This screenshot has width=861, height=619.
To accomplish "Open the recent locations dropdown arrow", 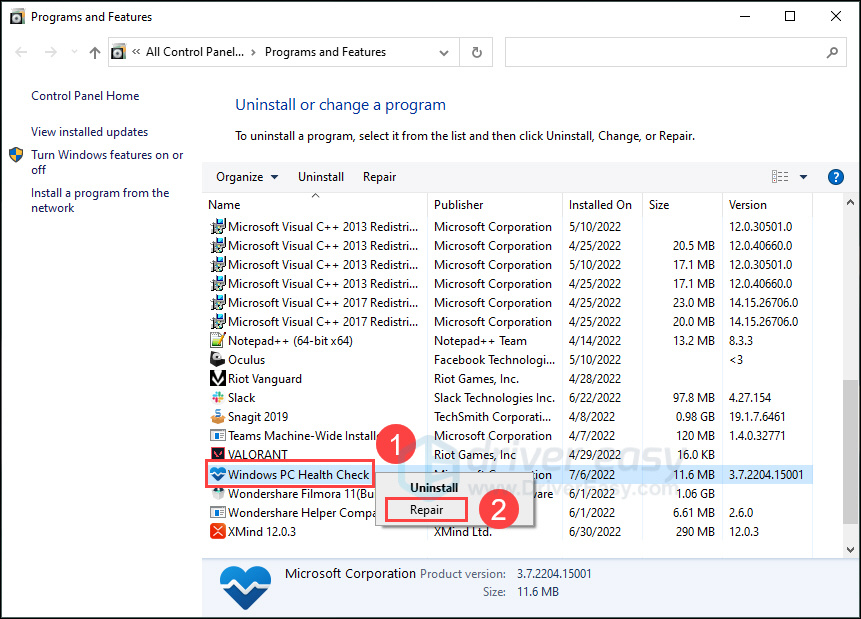I will tap(74, 52).
